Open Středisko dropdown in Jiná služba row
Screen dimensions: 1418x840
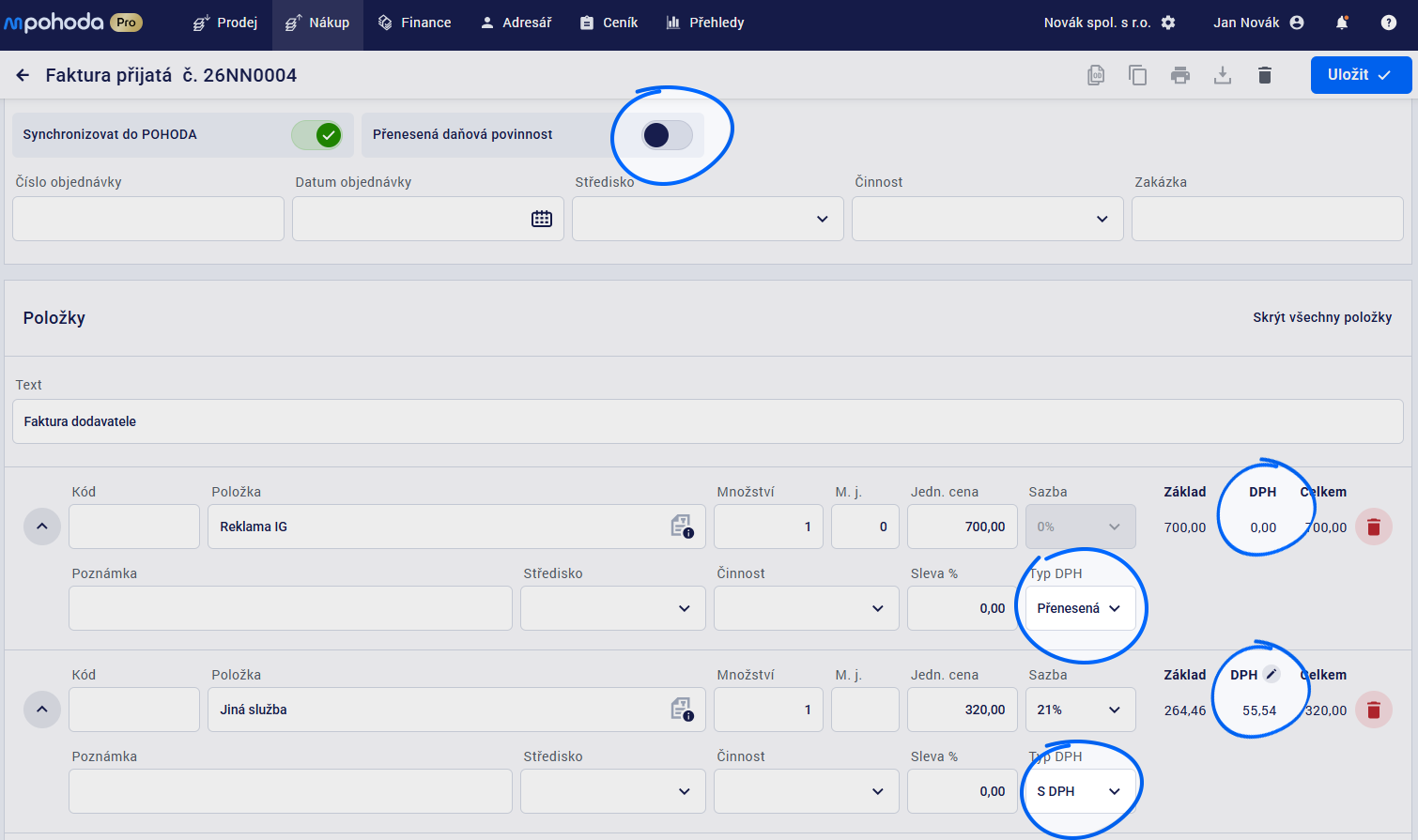tap(613, 791)
